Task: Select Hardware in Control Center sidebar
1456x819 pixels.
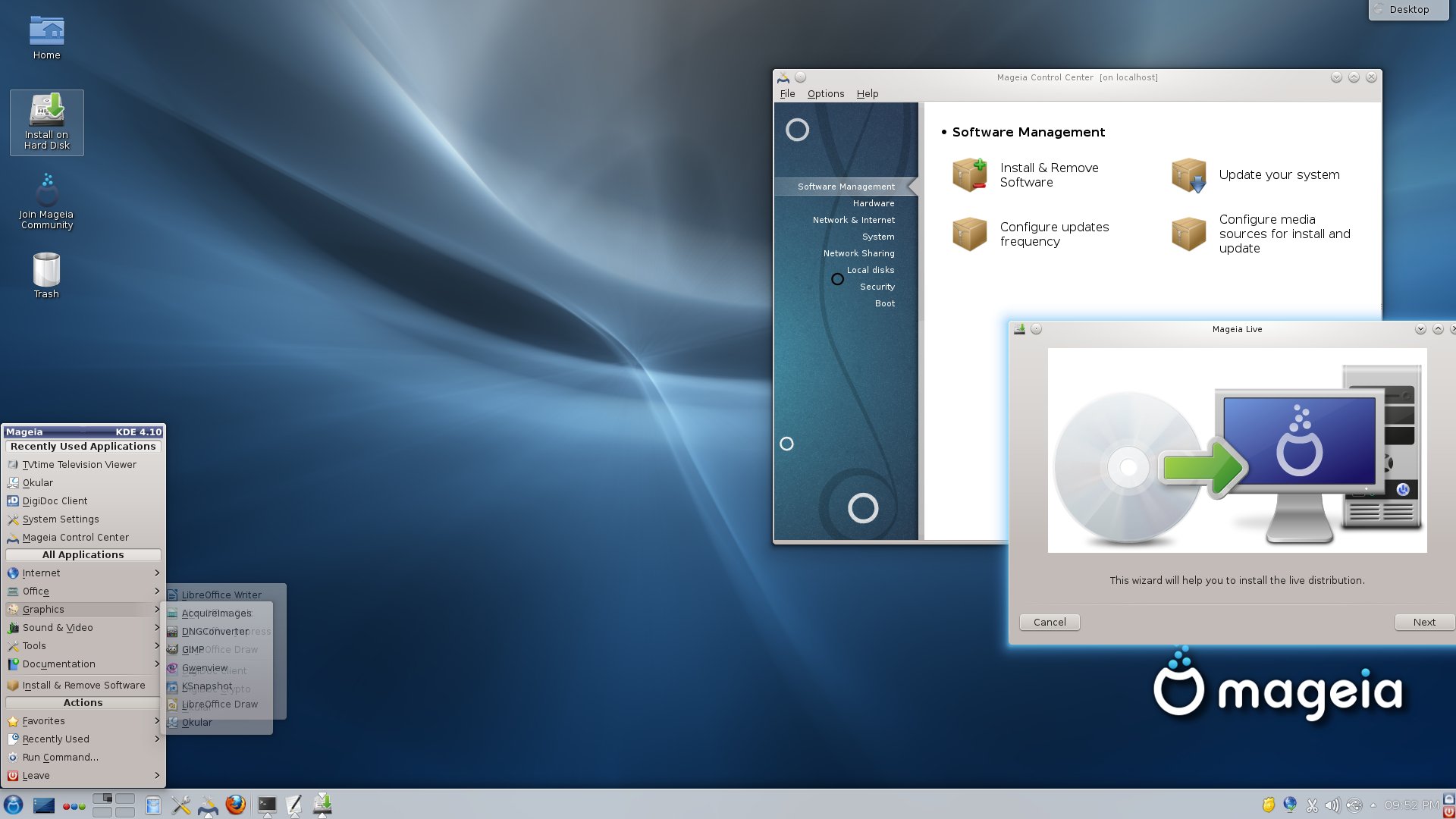Action: click(x=873, y=203)
